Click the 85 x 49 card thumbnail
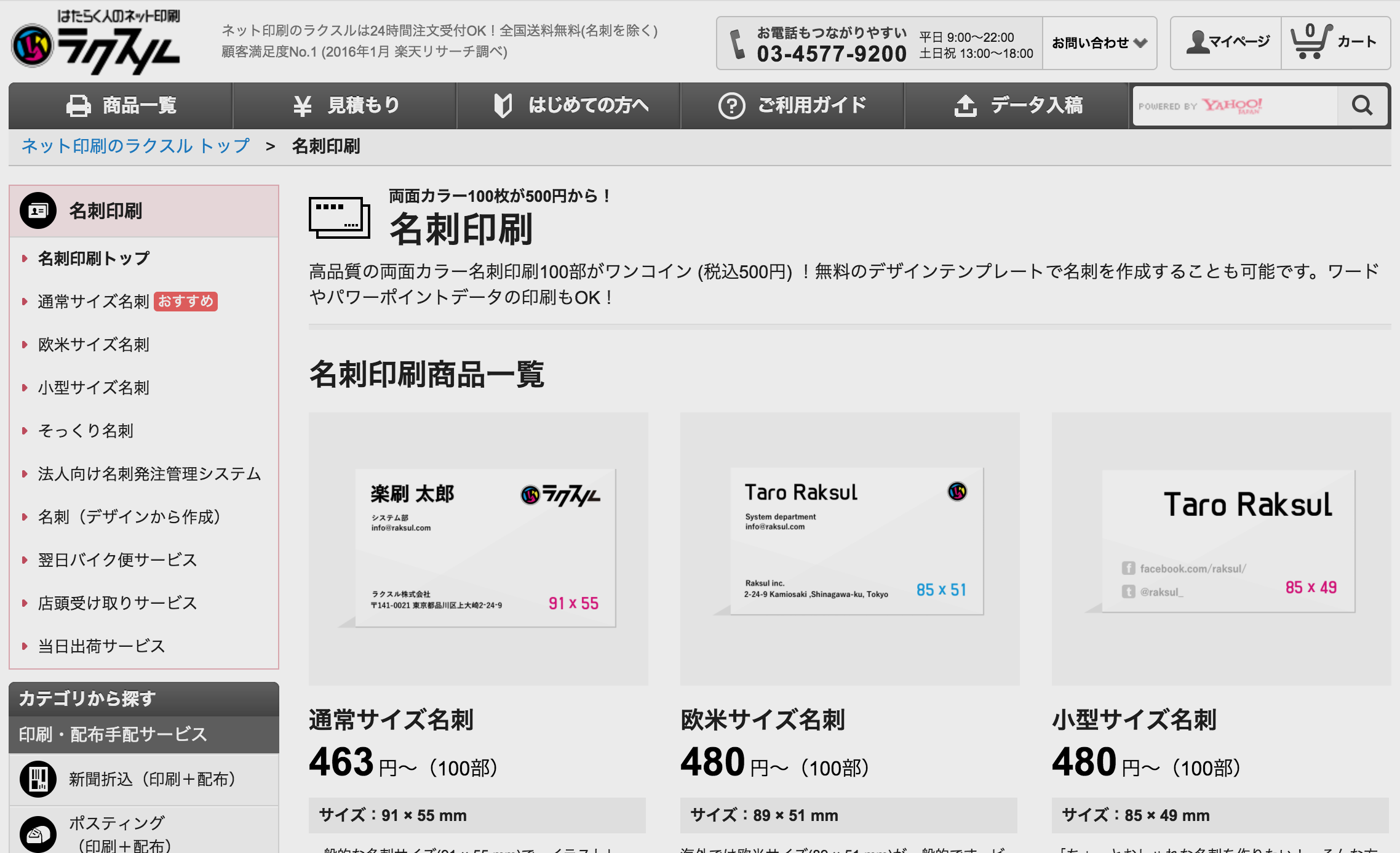1400x853 pixels. pyautogui.click(x=1221, y=548)
